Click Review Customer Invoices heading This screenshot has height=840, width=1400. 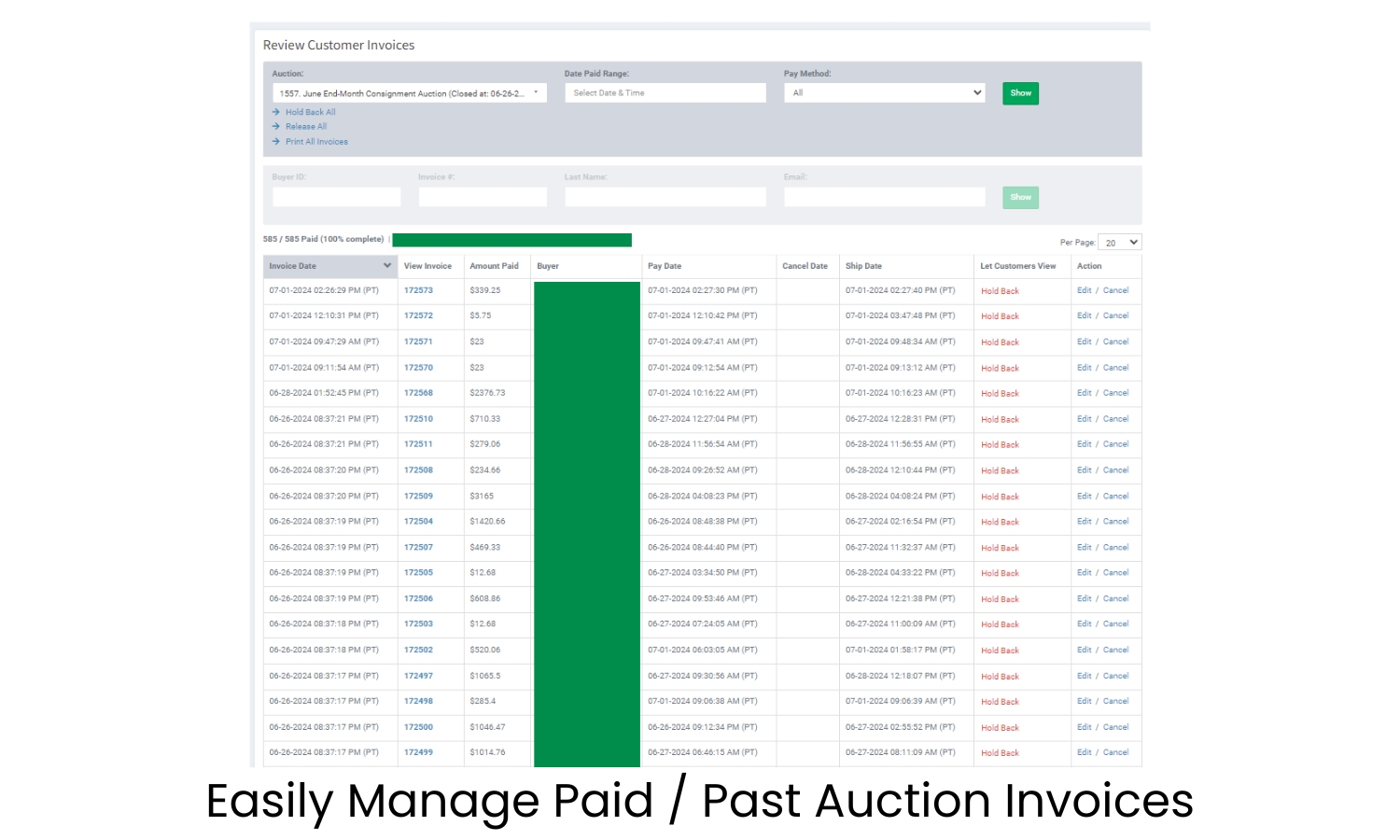(x=339, y=45)
